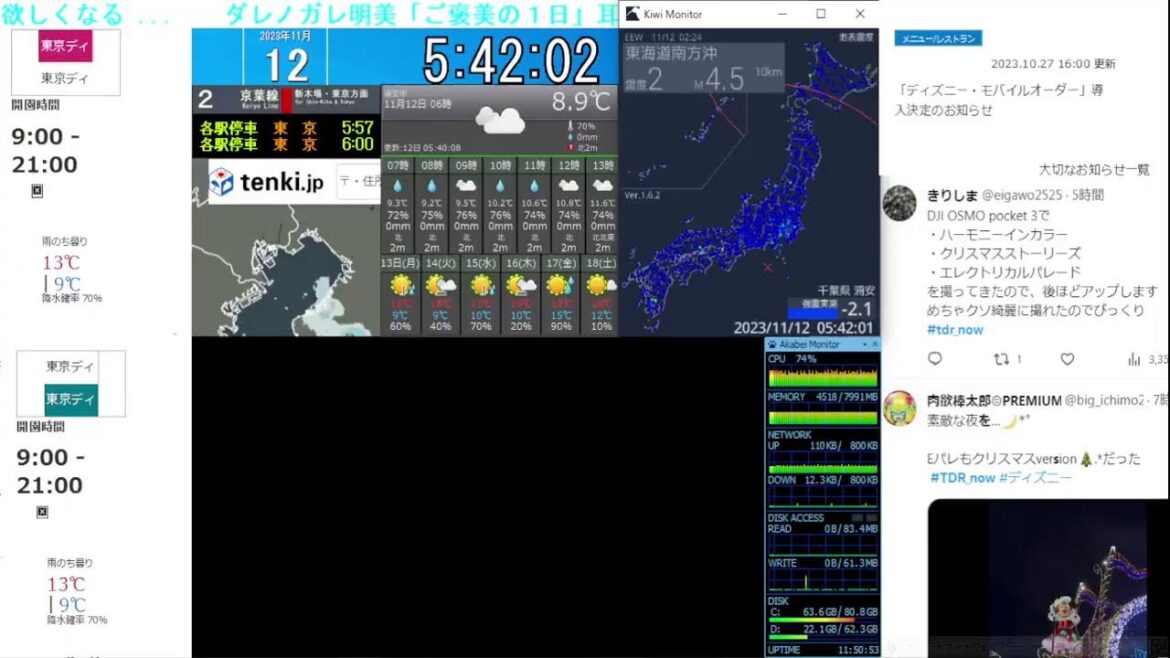Image resolution: width=1170 pixels, height=658 pixels.
Task: Minimize the Kiwi Monitor window
Action: pyautogui.click(x=782, y=14)
